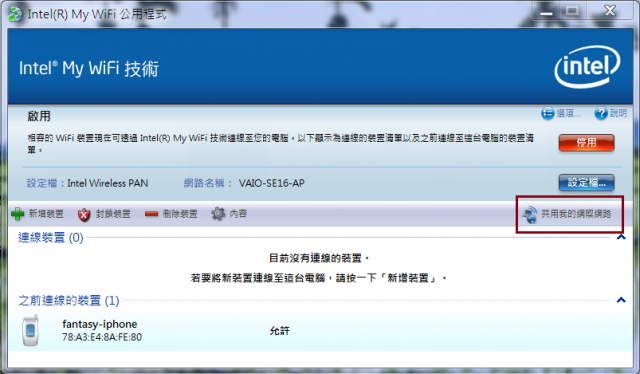Click the 共用我的網際網路 sharing icon
Viewport: 640px width, 374px height.
tap(530, 214)
